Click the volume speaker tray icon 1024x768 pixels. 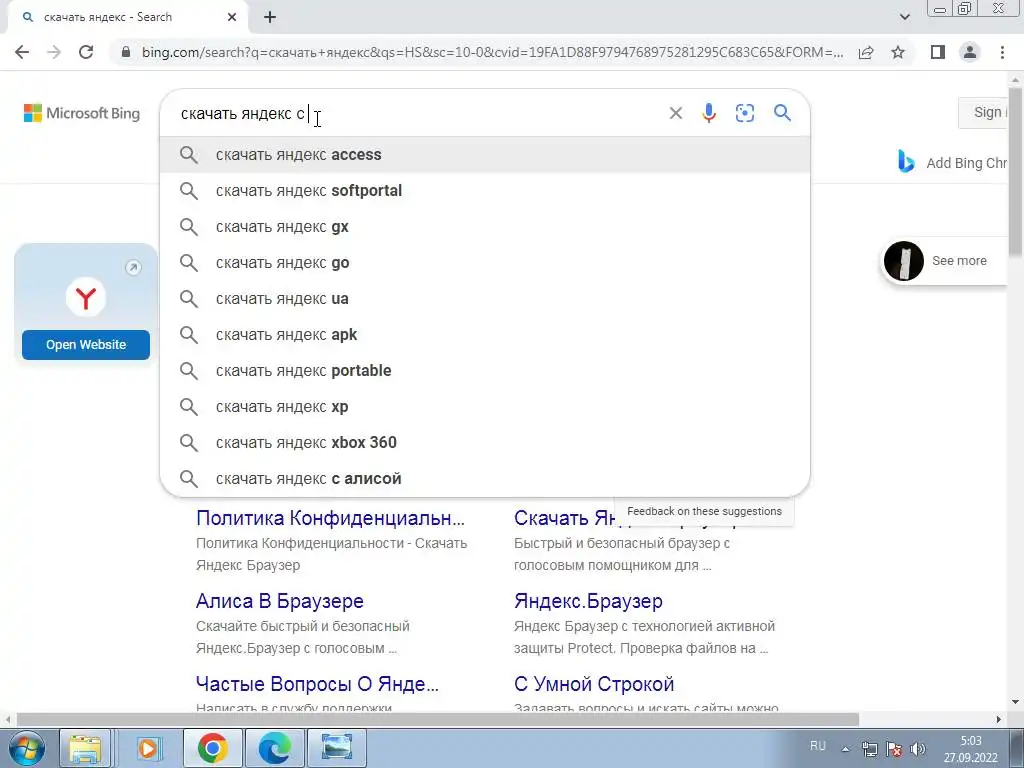(918, 749)
